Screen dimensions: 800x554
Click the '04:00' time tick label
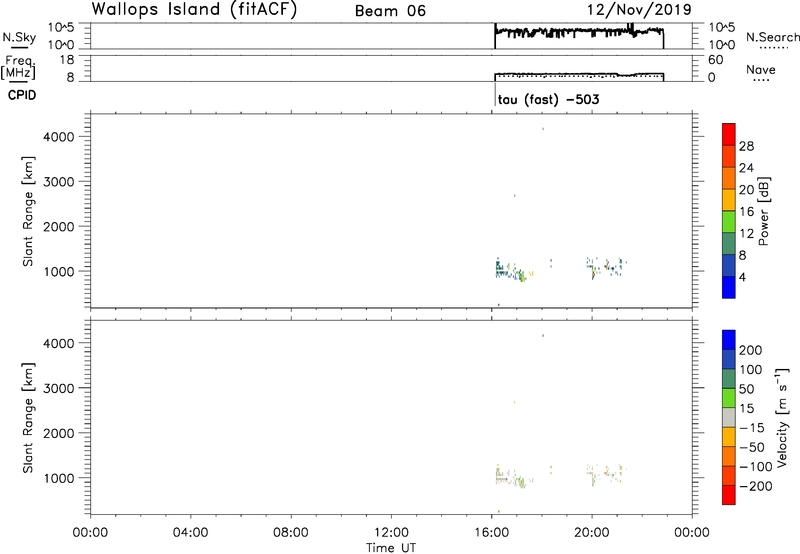[x=191, y=533]
